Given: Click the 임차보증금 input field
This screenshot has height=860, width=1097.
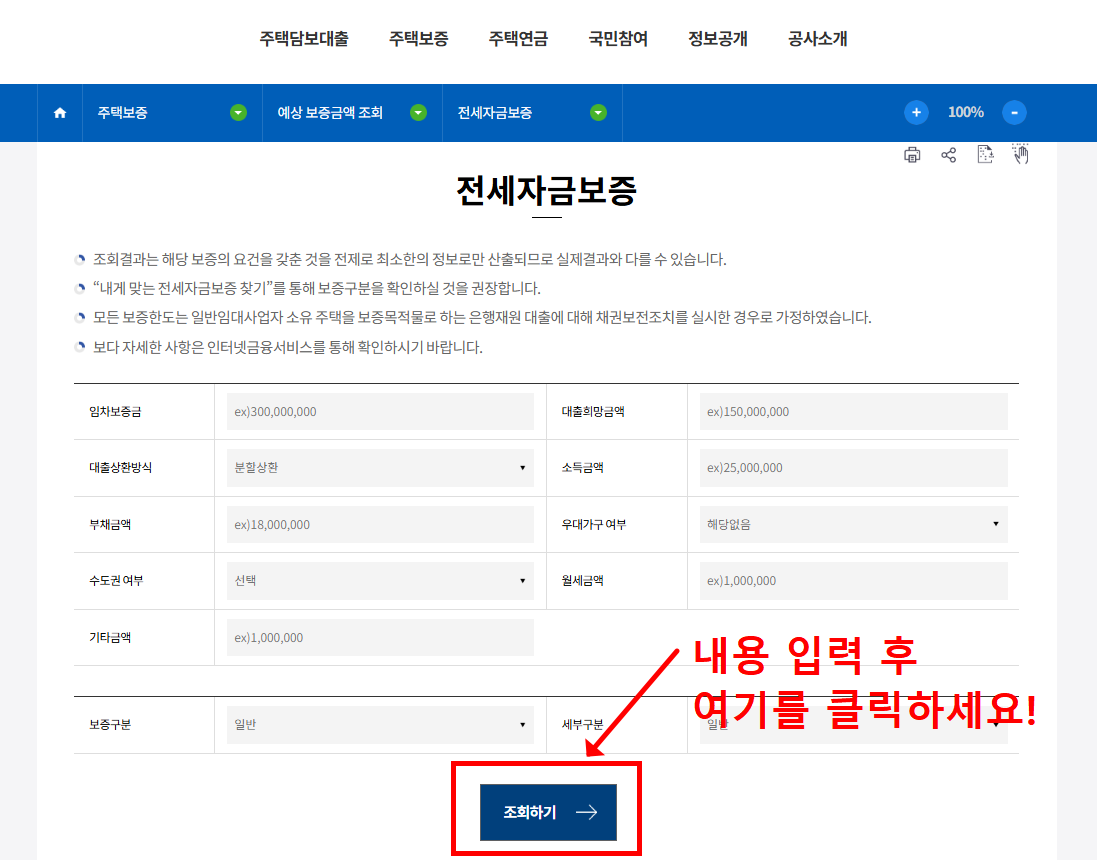Looking at the screenshot, I should [380, 410].
